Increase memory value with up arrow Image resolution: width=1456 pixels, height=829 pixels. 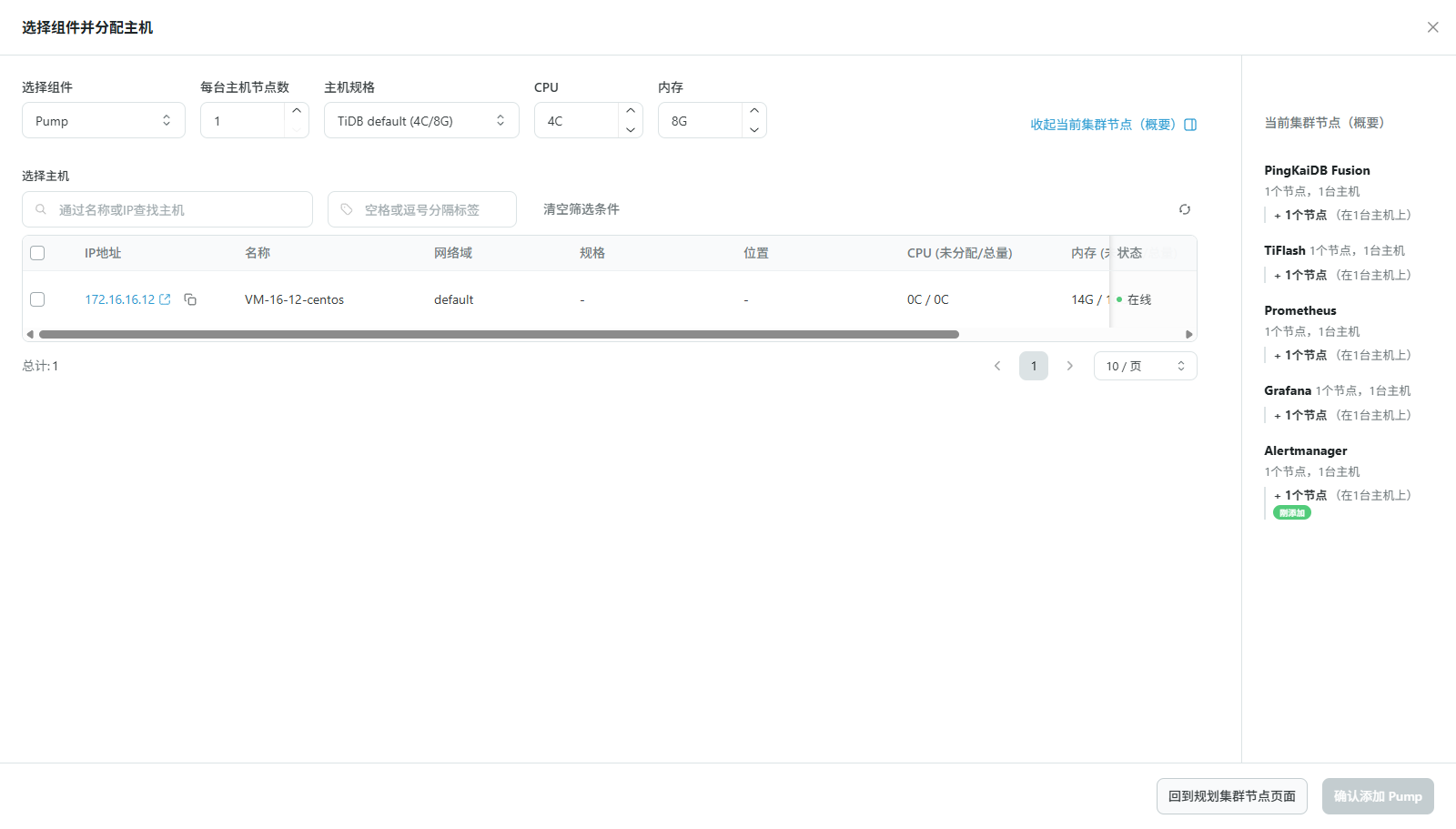pyautogui.click(x=754, y=111)
